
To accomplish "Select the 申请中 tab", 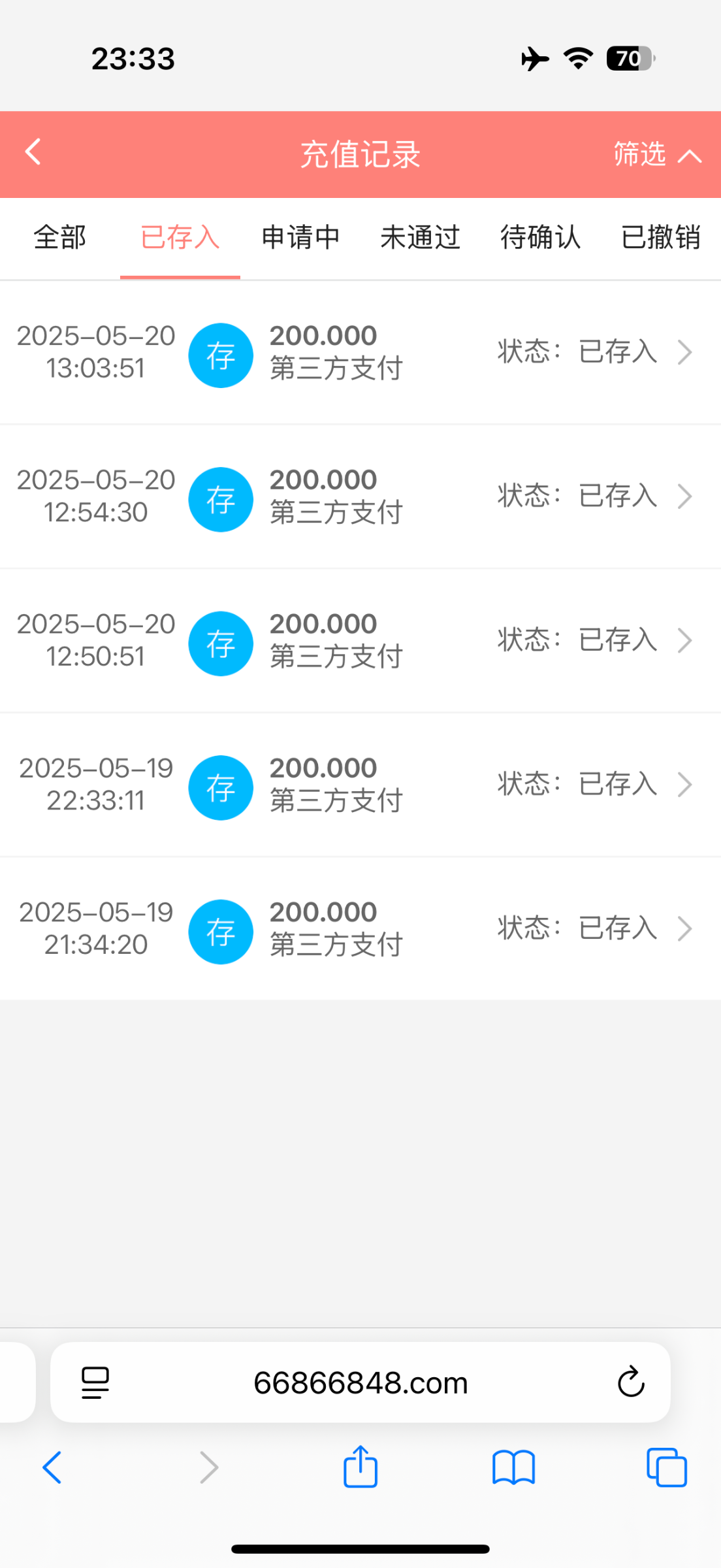I will [x=300, y=238].
